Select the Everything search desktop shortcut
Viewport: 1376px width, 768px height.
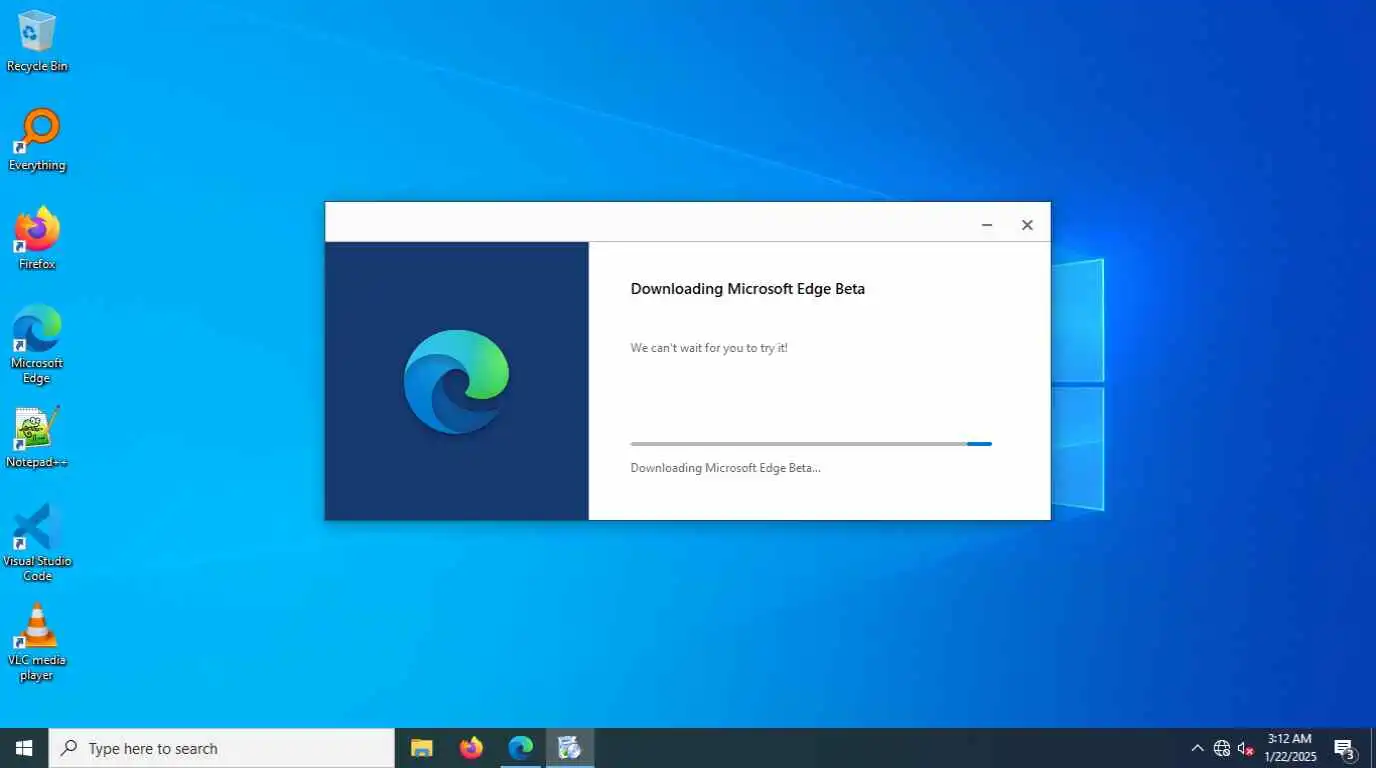point(37,140)
